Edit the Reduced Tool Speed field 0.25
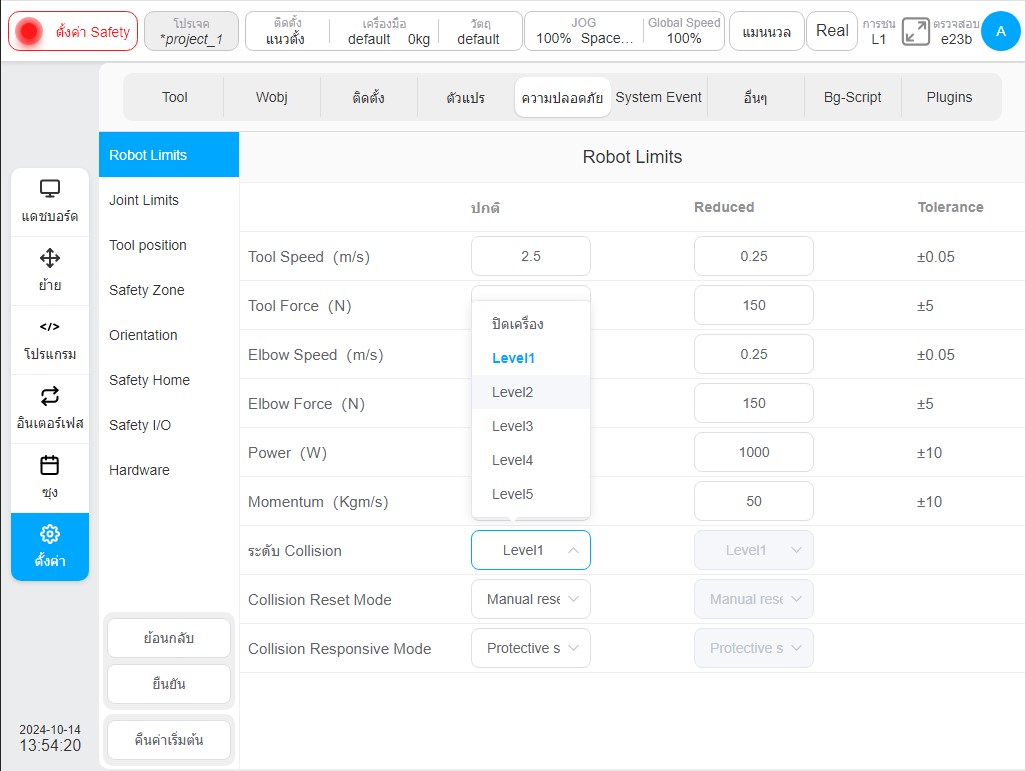This screenshot has height=771, width=1025. click(754, 256)
